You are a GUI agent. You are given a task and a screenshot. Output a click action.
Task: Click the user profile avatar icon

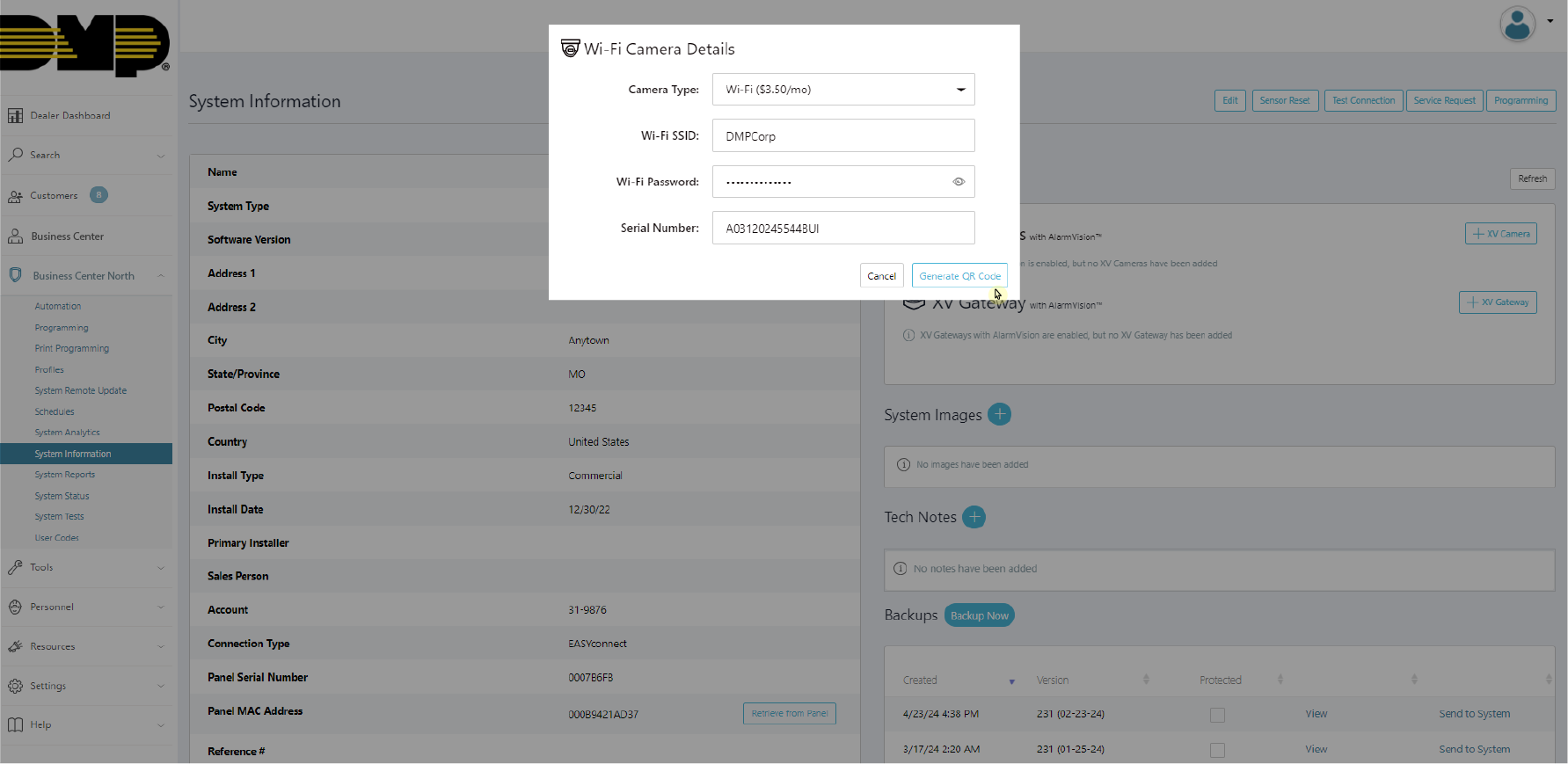pyautogui.click(x=1517, y=24)
